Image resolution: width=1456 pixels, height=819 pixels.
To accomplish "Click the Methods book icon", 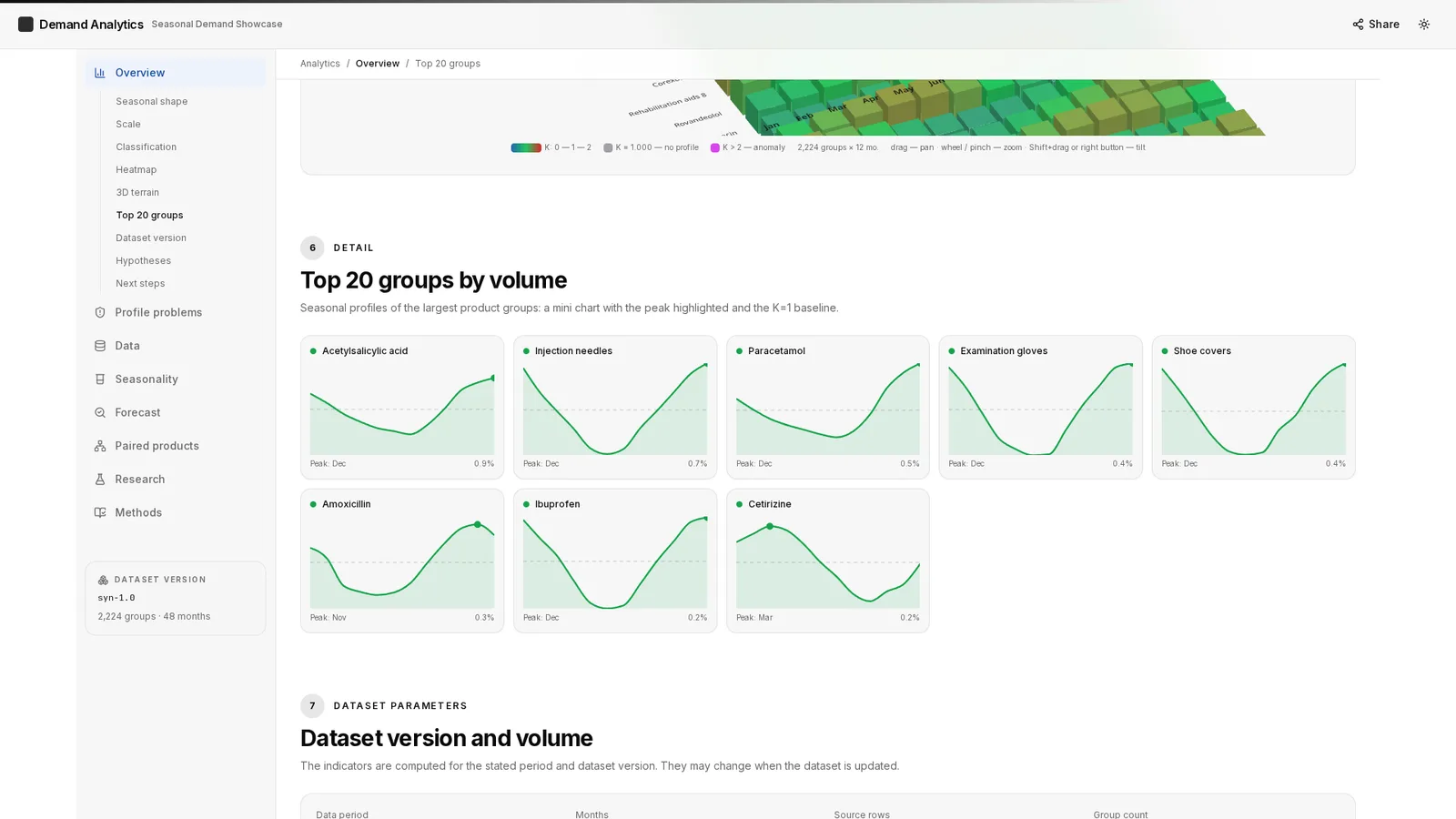I will tap(100, 512).
